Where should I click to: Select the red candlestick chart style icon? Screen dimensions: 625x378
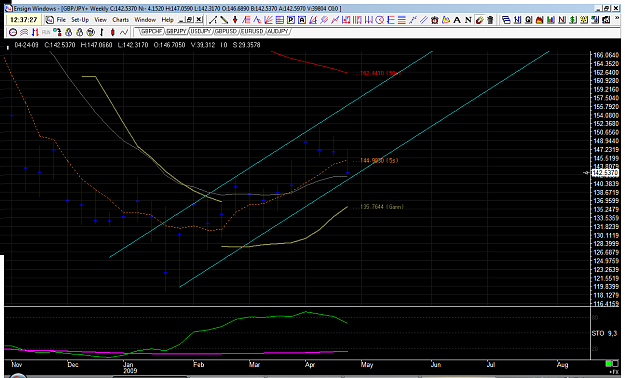113,32
